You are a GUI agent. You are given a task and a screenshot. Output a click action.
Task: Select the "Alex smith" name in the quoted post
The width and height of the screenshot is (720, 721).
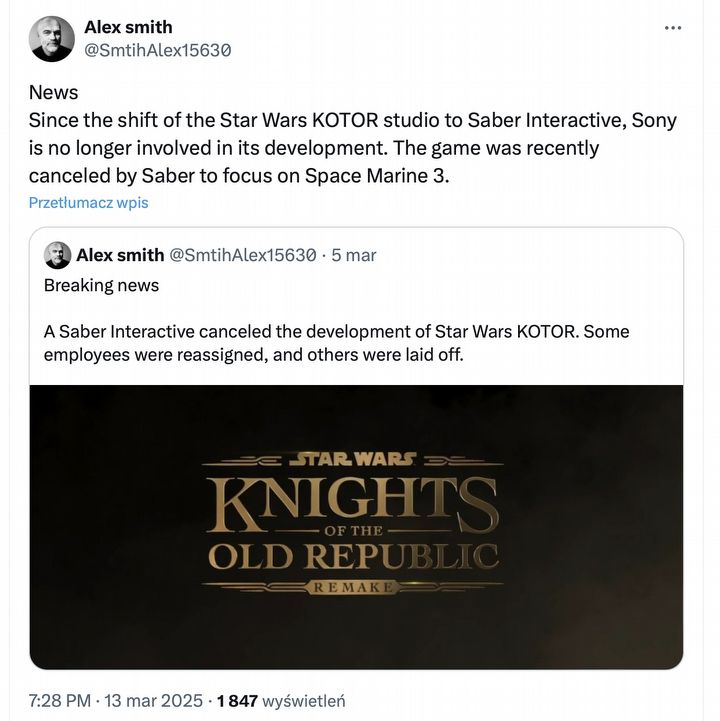pos(120,255)
